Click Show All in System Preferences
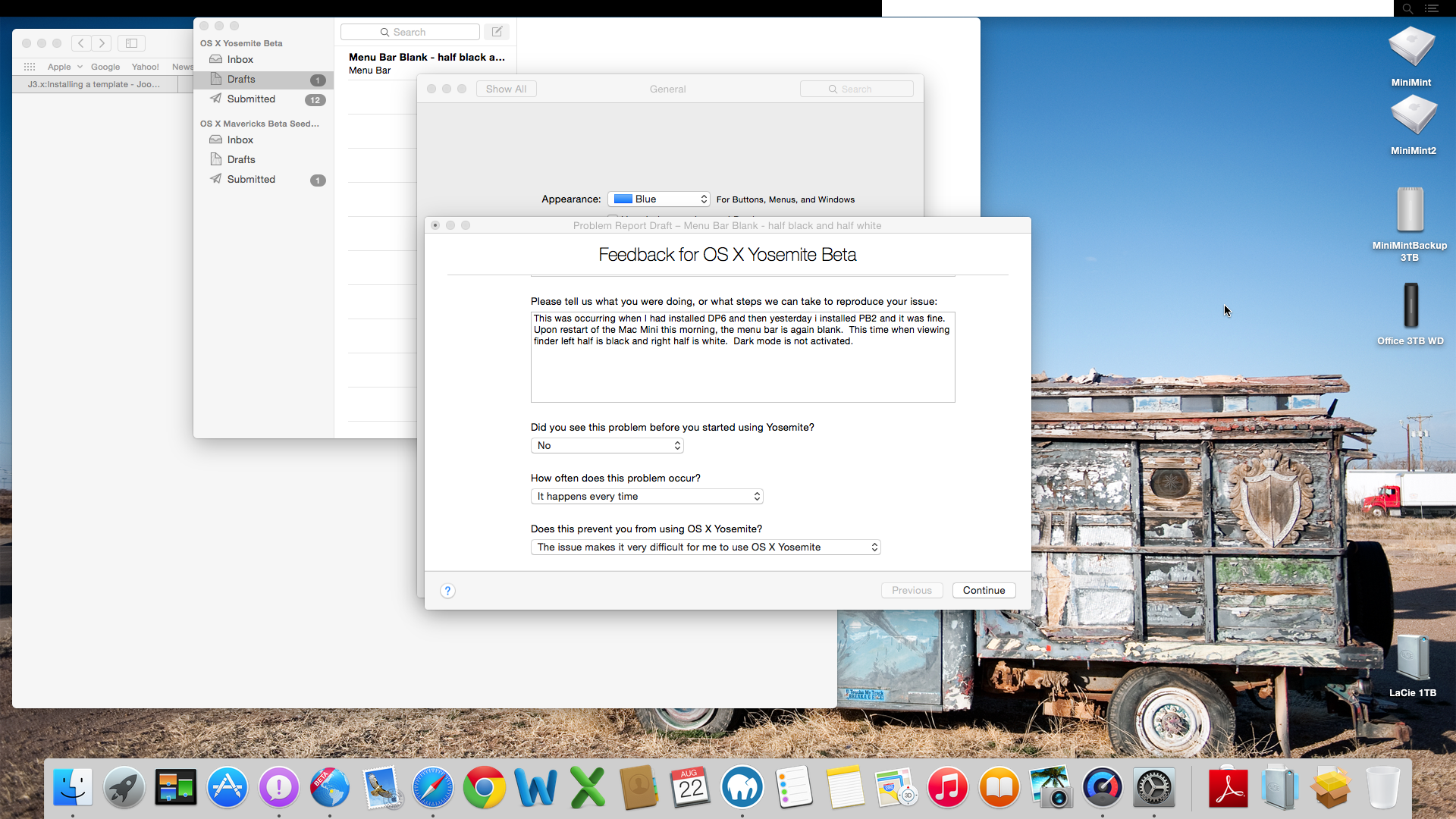Image resolution: width=1456 pixels, height=819 pixels. tap(506, 89)
